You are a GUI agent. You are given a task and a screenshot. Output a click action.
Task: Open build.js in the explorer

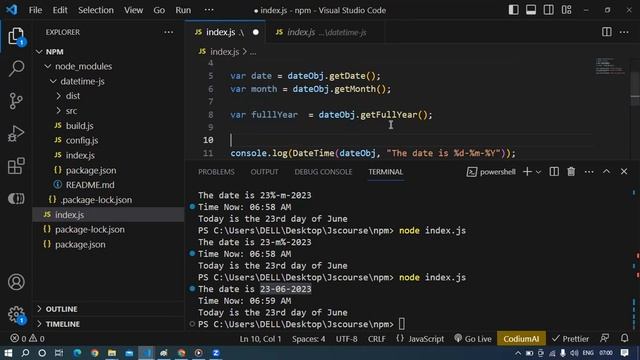pos(80,126)
